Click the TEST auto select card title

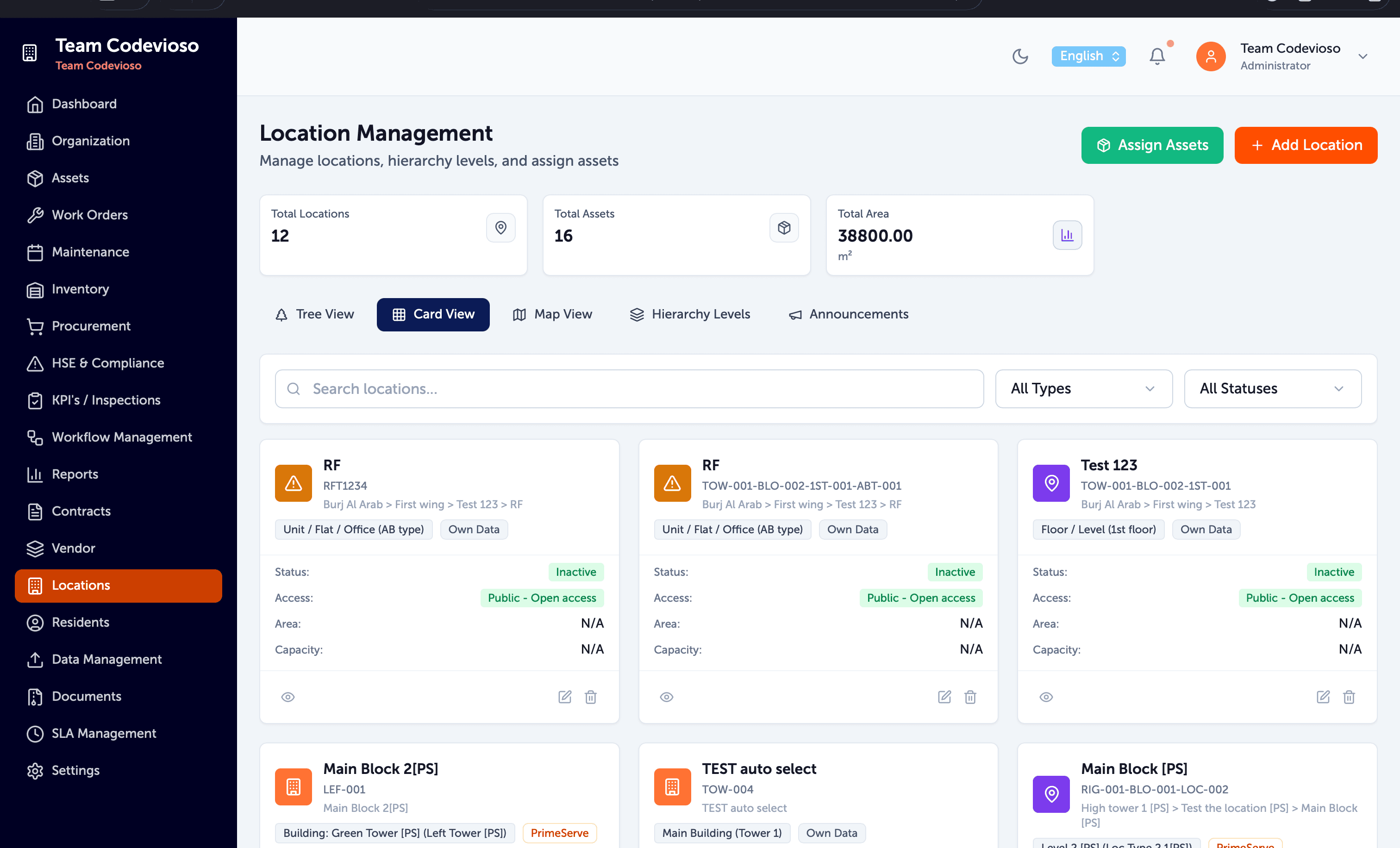click(759, 769)
